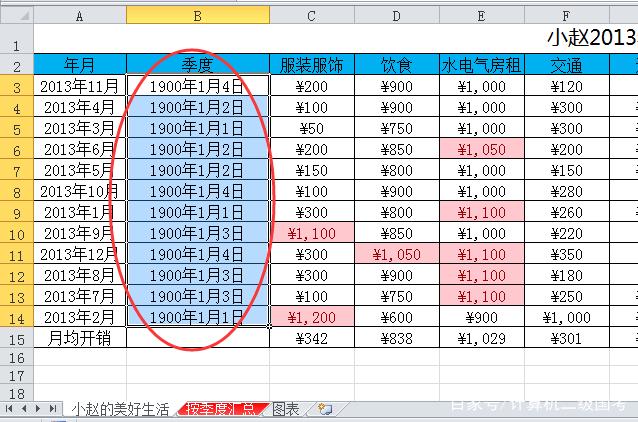Click the 服装服饰 header cell

312,64
